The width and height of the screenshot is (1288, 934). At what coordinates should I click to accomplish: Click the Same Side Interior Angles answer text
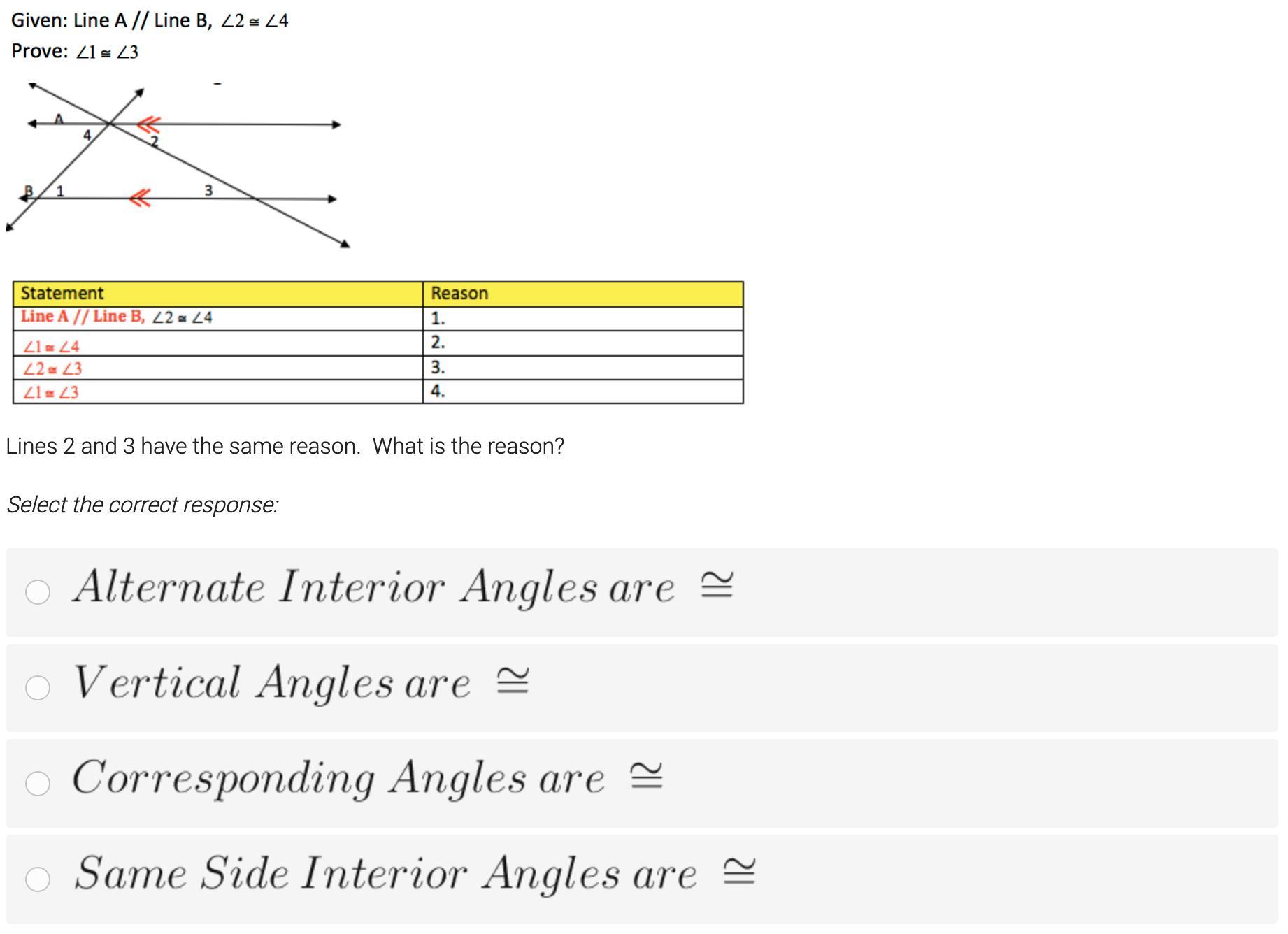tap(385, 874)
